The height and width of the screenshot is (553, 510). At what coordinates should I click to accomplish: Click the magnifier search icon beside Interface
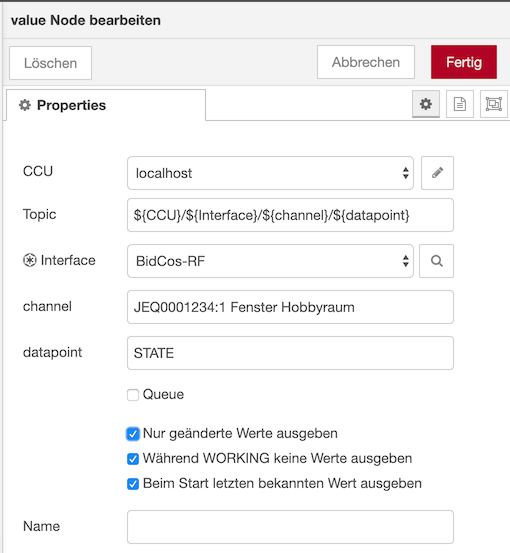(436, 261)
